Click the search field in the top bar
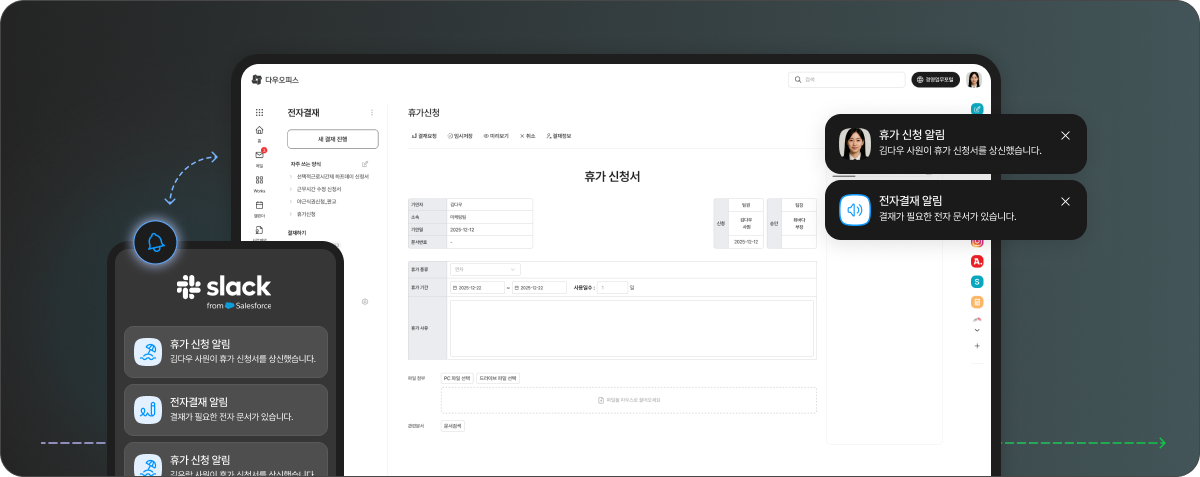Viewport: 1200px width, 477px height. (846, 80)
